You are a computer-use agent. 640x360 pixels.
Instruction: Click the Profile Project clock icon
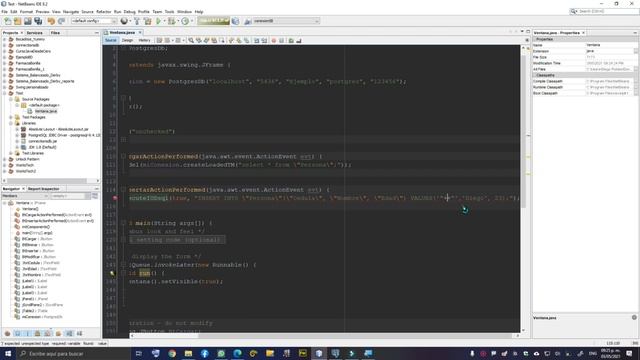coord(185,21)
